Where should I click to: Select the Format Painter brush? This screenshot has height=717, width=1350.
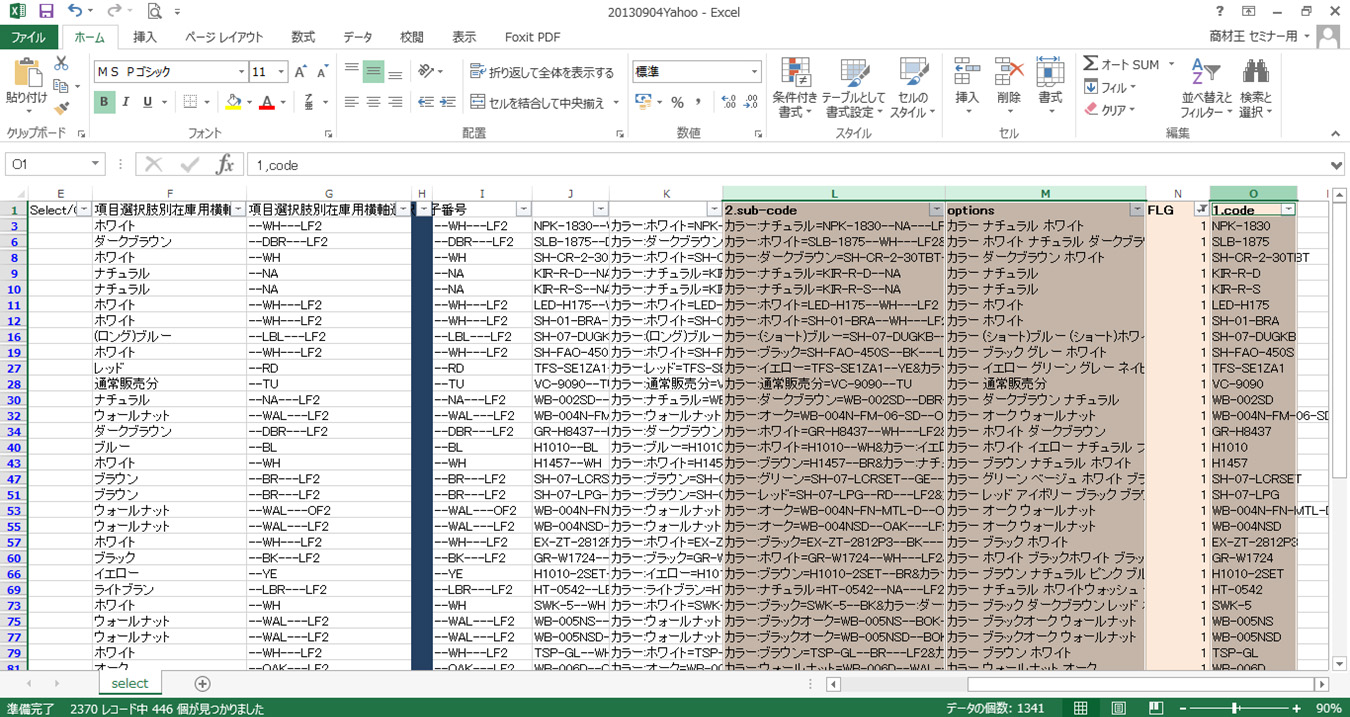click(x=61, y=108)
